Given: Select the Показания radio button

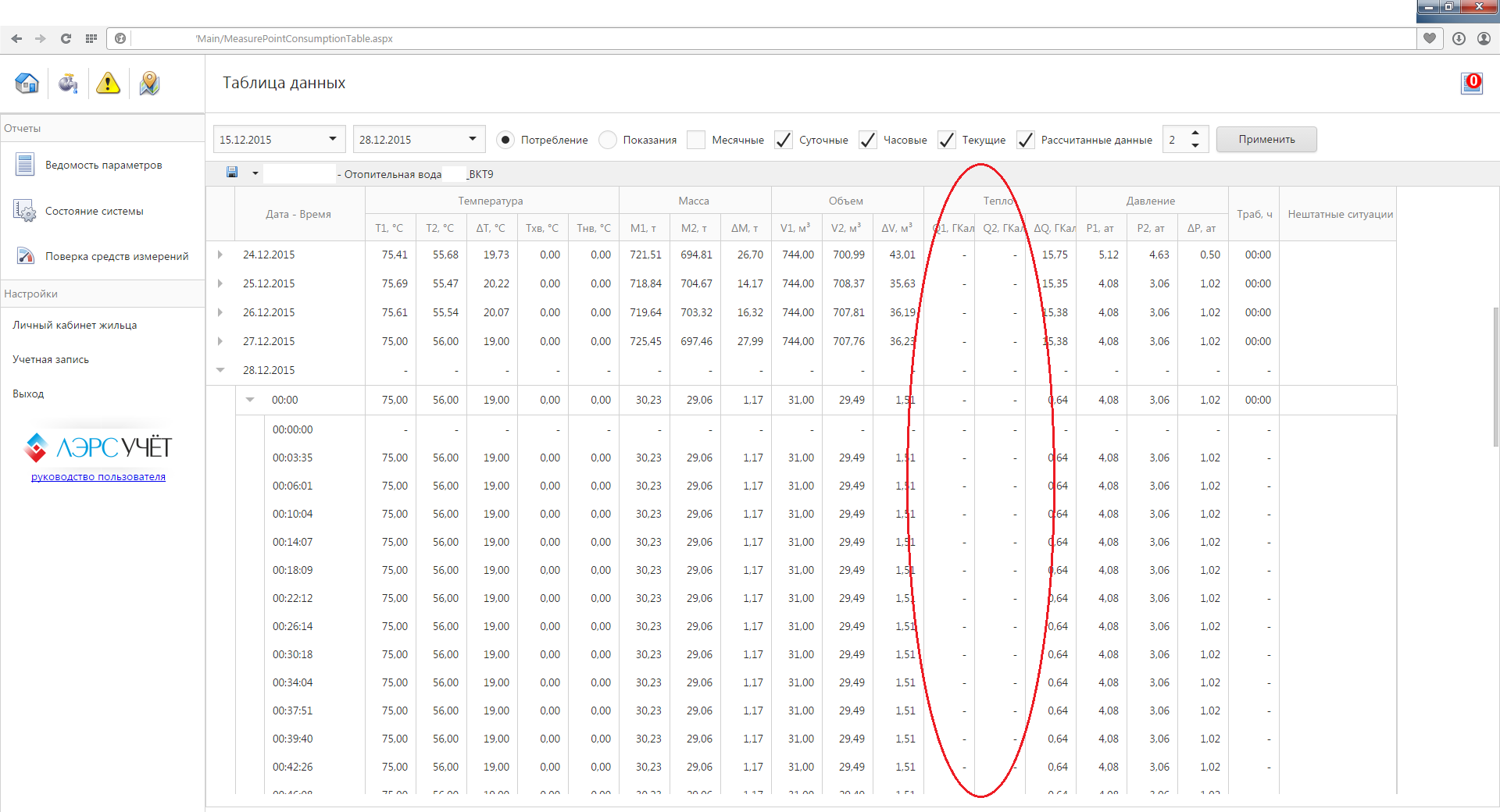Looking at the screenshot, I should pos(607,140).
